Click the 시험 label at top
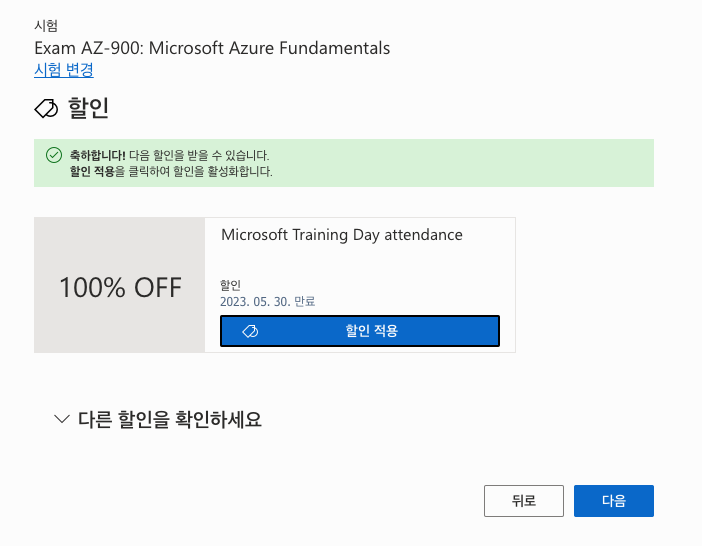 (x=46, y=26)
